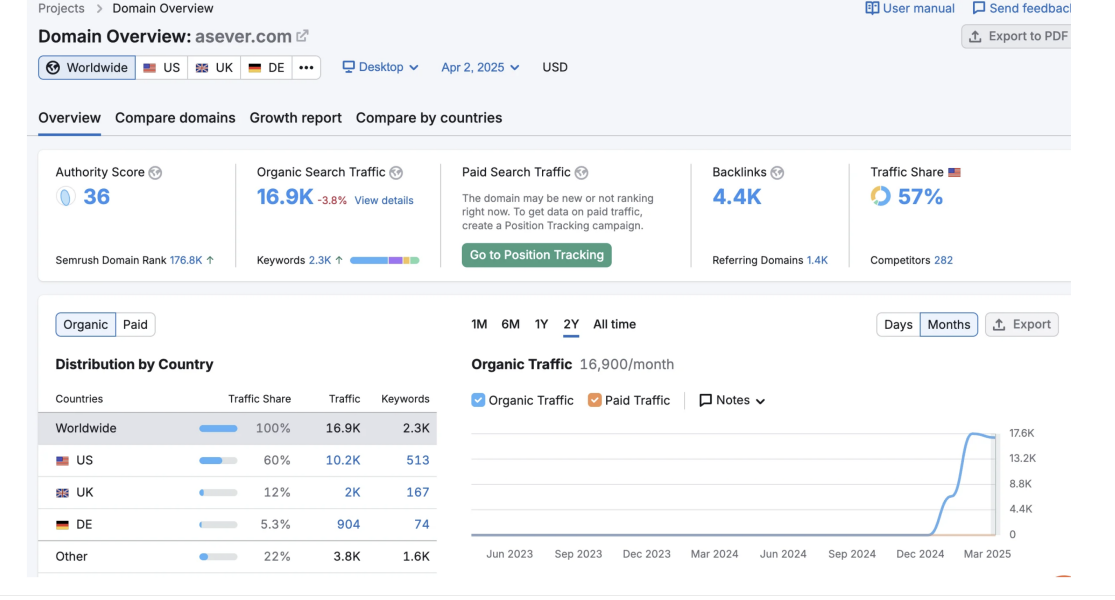
Task: Click the US flag beside Traffic Share
Action: click(x=954, y=172)
